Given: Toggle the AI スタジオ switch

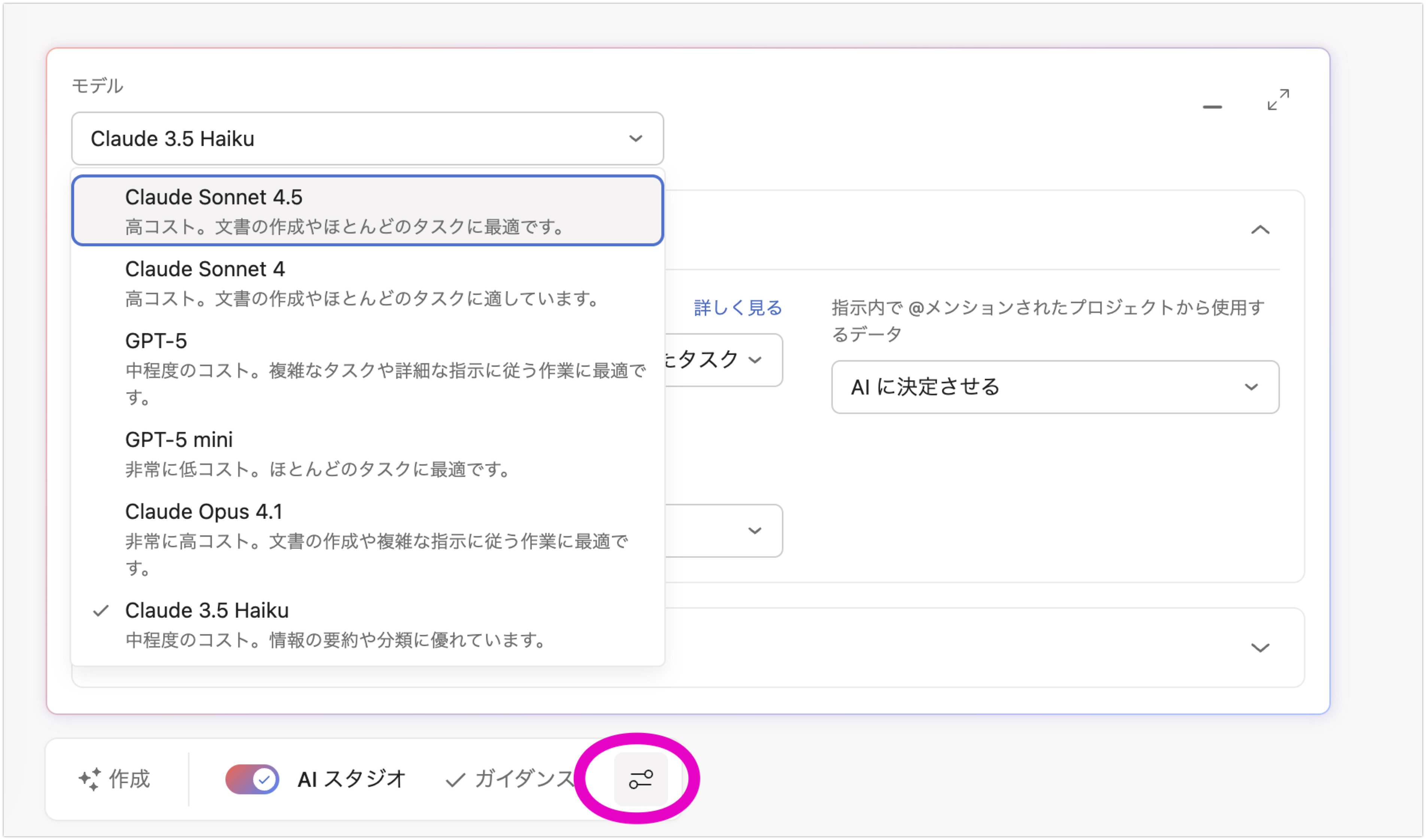Looking at the screenshot, I should tap(252, 779).
